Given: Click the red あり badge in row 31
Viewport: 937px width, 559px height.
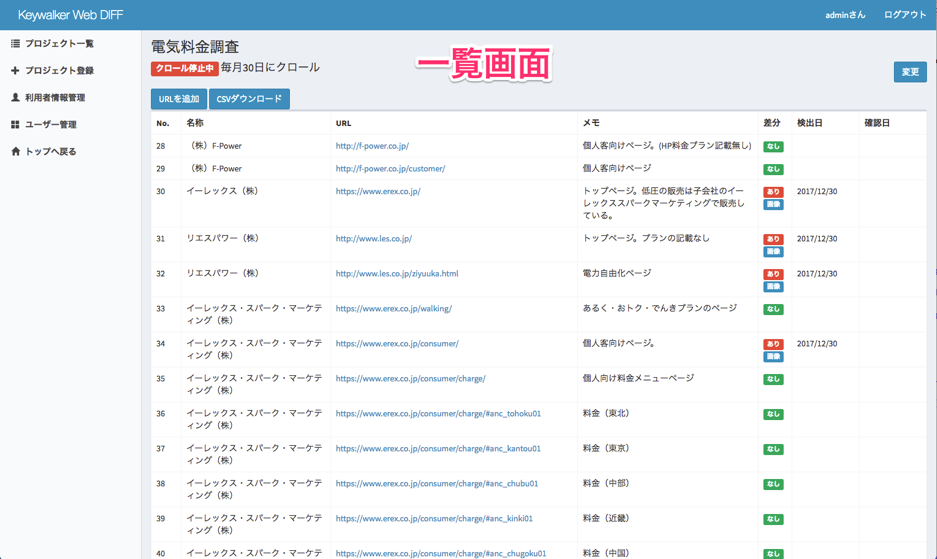Looking at the screenshot, I should [x=773, y=239].
